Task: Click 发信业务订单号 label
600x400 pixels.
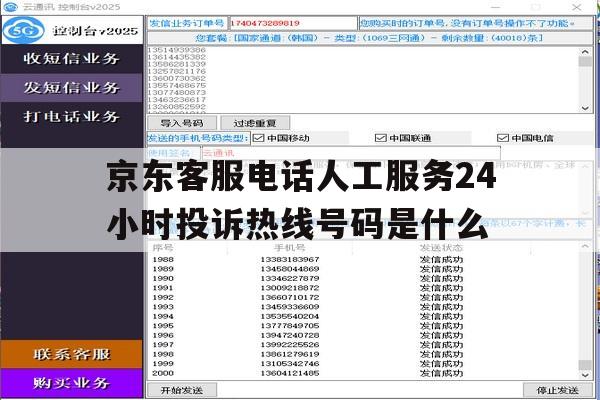Action: tap(187, 23)
